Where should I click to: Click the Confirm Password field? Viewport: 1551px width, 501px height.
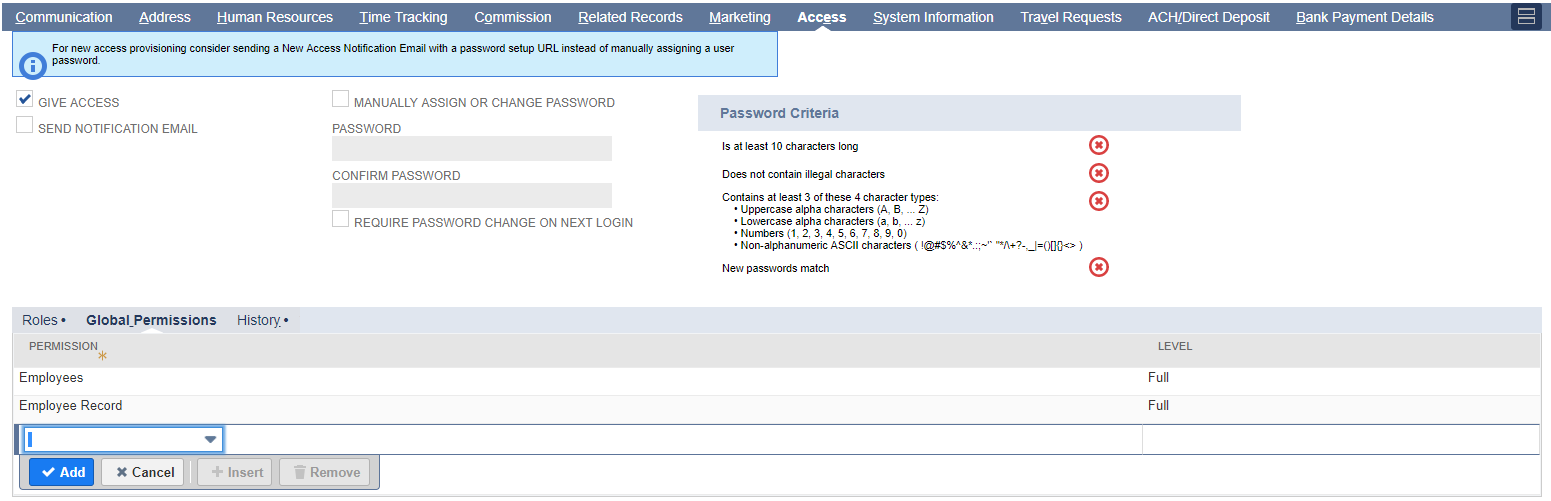(x=471, y=195)
